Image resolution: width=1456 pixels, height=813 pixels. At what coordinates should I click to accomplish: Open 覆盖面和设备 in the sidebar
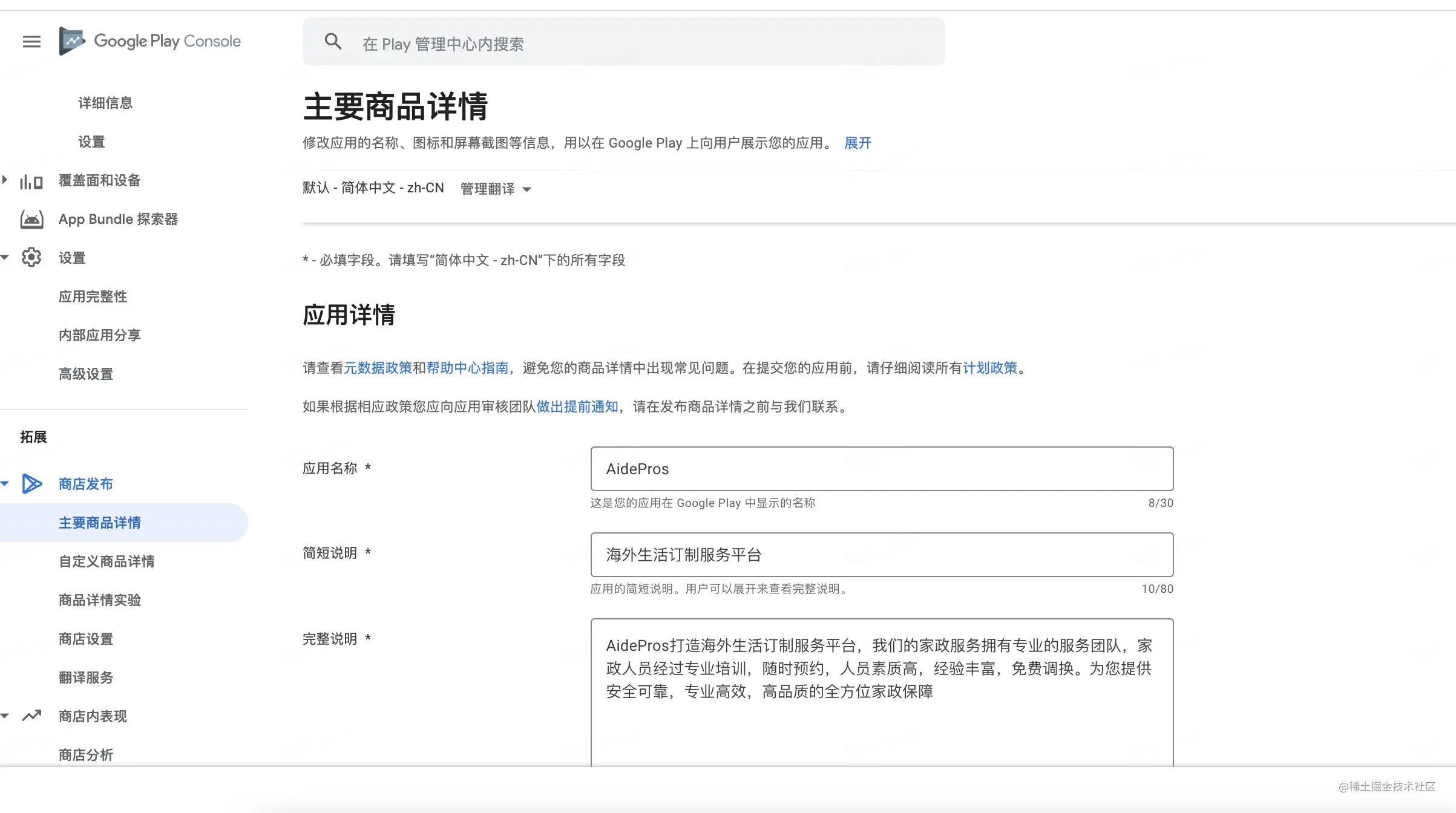click(100, 181)
